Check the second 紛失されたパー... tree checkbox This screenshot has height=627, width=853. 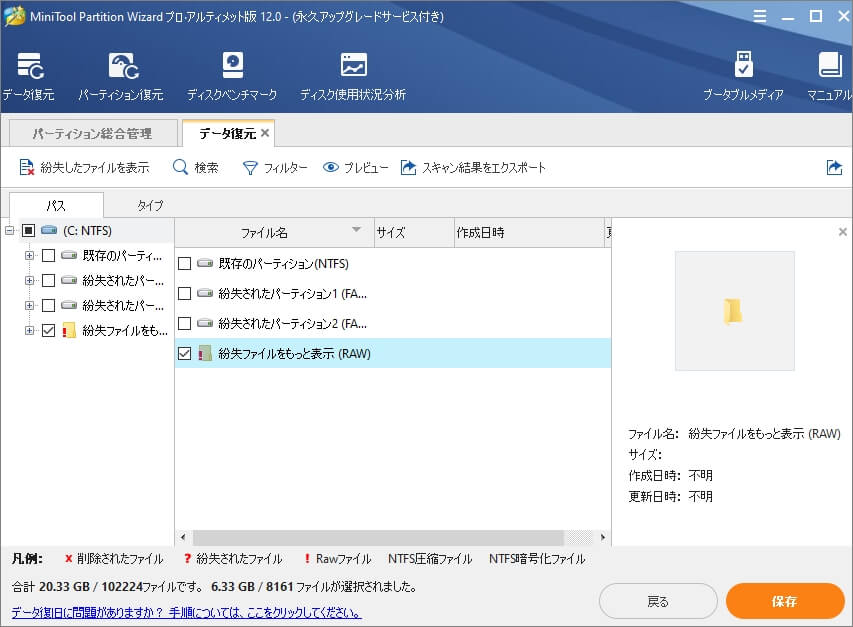48,305
